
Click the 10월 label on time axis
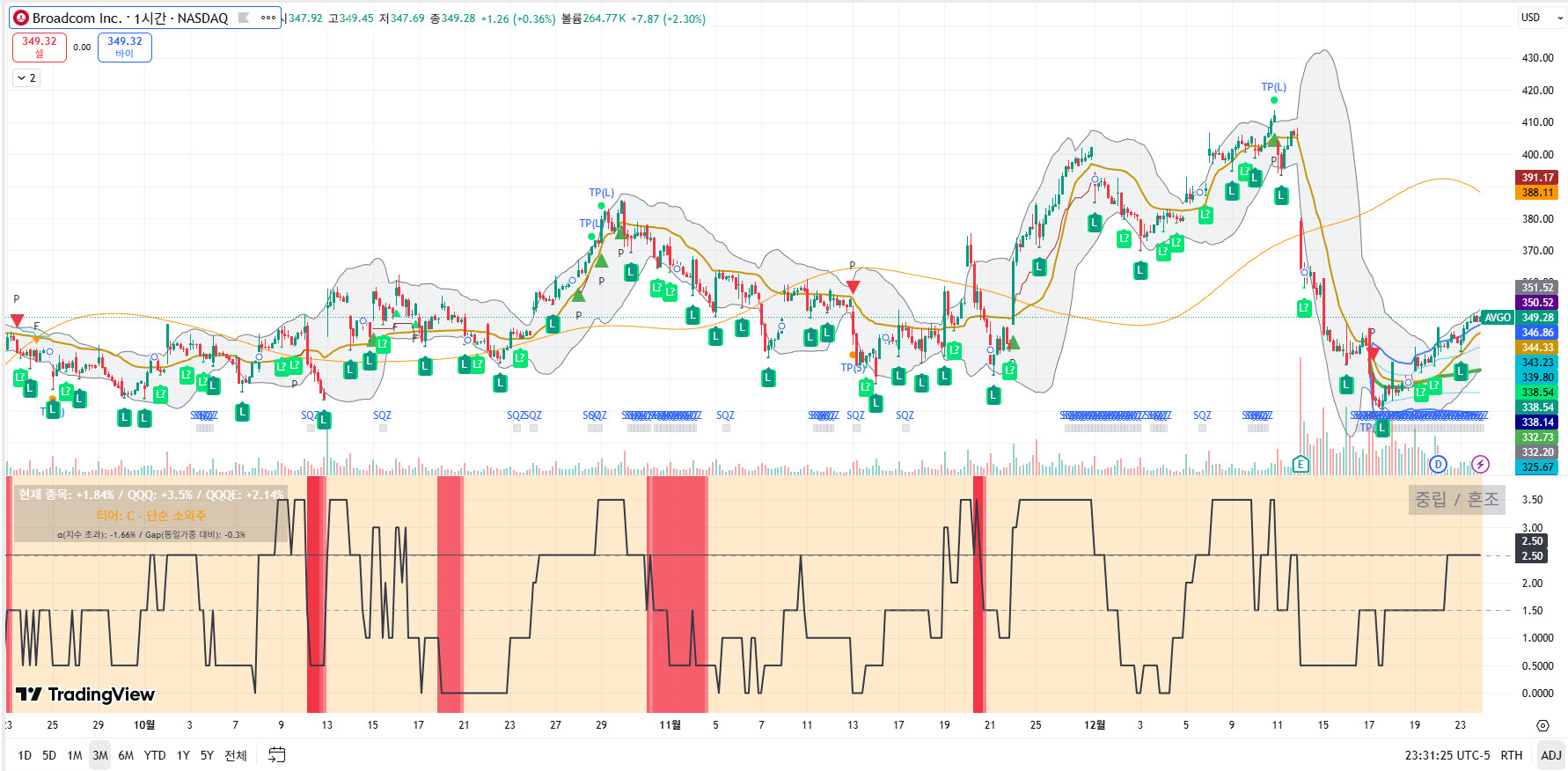(144, 725)
